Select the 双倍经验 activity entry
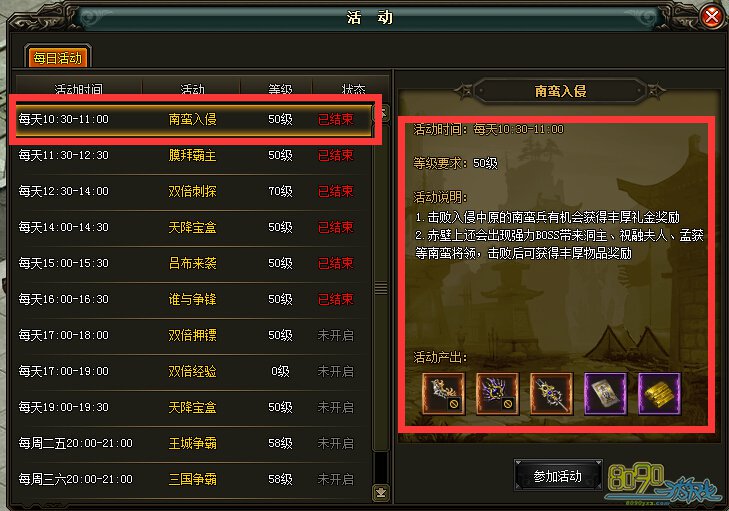The height and width of the screenshot is (511, 729). (x=193, y=372)
